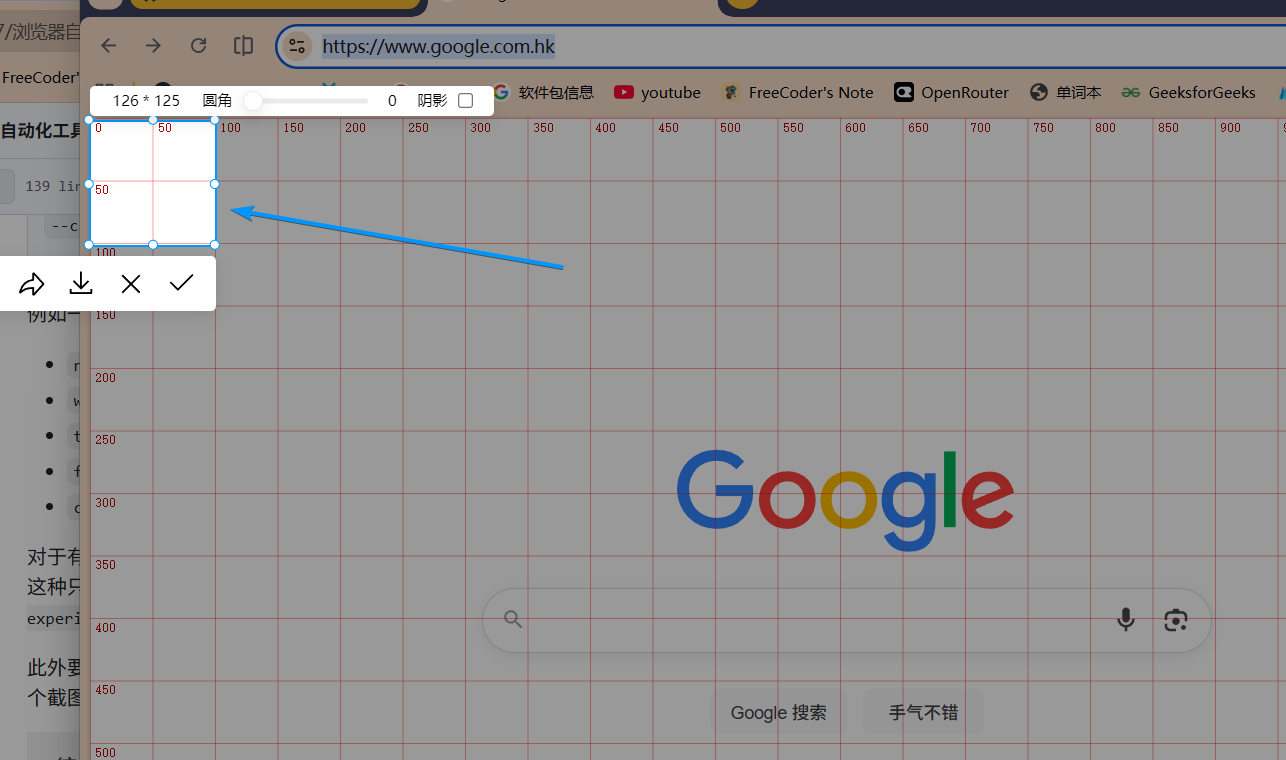Click the 126 * 125 size label
This screenshot has height=760, width=1286.
pyautogui.click(x=146, y=101)
